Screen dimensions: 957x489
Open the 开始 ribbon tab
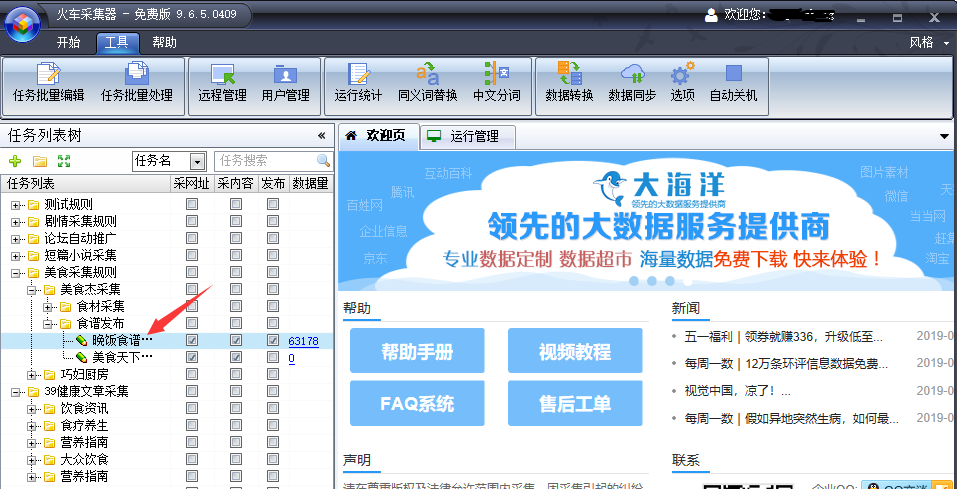click(x=68, y=42)
